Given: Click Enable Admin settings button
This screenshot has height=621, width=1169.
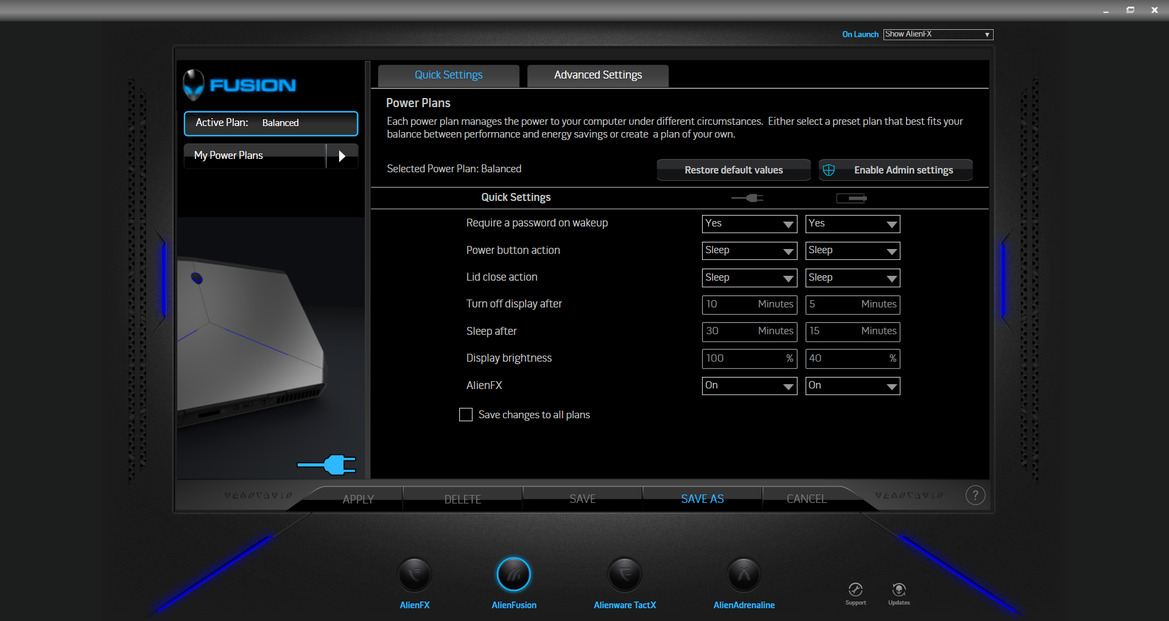Looking at the screenshot, I should [x=895, y=170].
